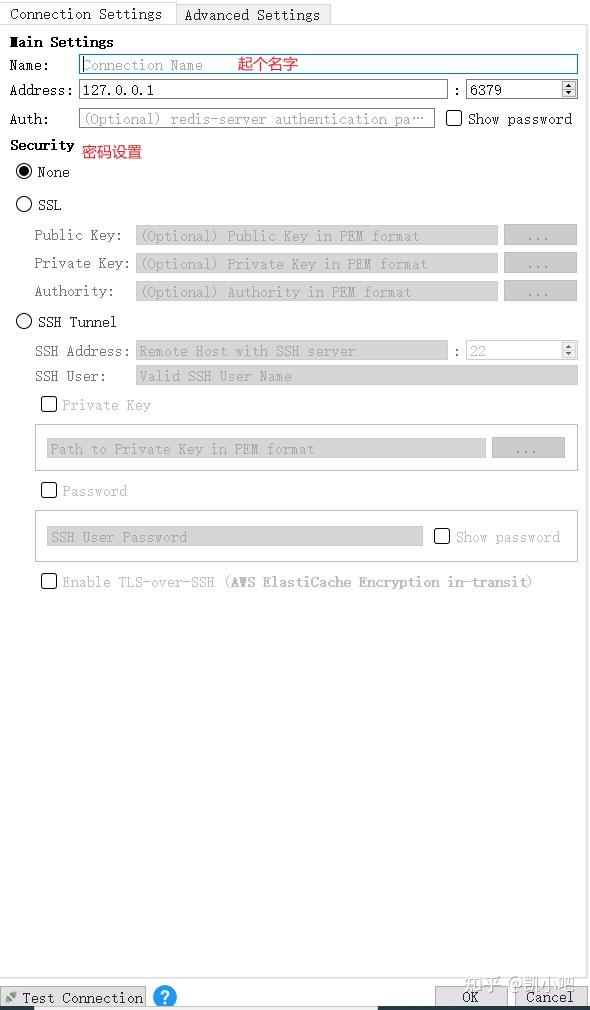
Task: Tick the Private Key checkbox
Action: point(49,404)
